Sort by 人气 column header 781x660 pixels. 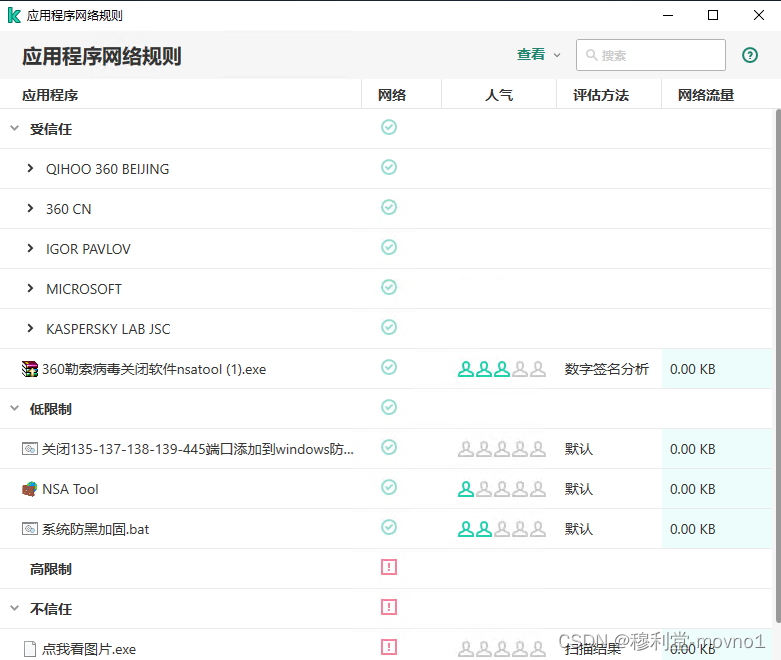(x=499, y=95)
